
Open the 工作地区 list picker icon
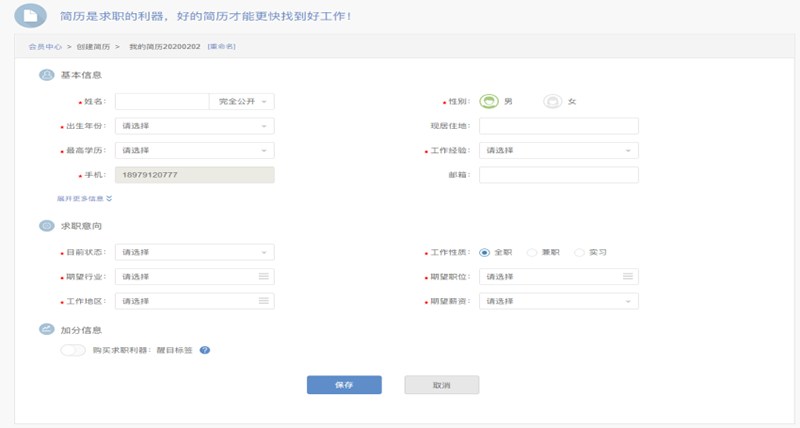point(263,301)
